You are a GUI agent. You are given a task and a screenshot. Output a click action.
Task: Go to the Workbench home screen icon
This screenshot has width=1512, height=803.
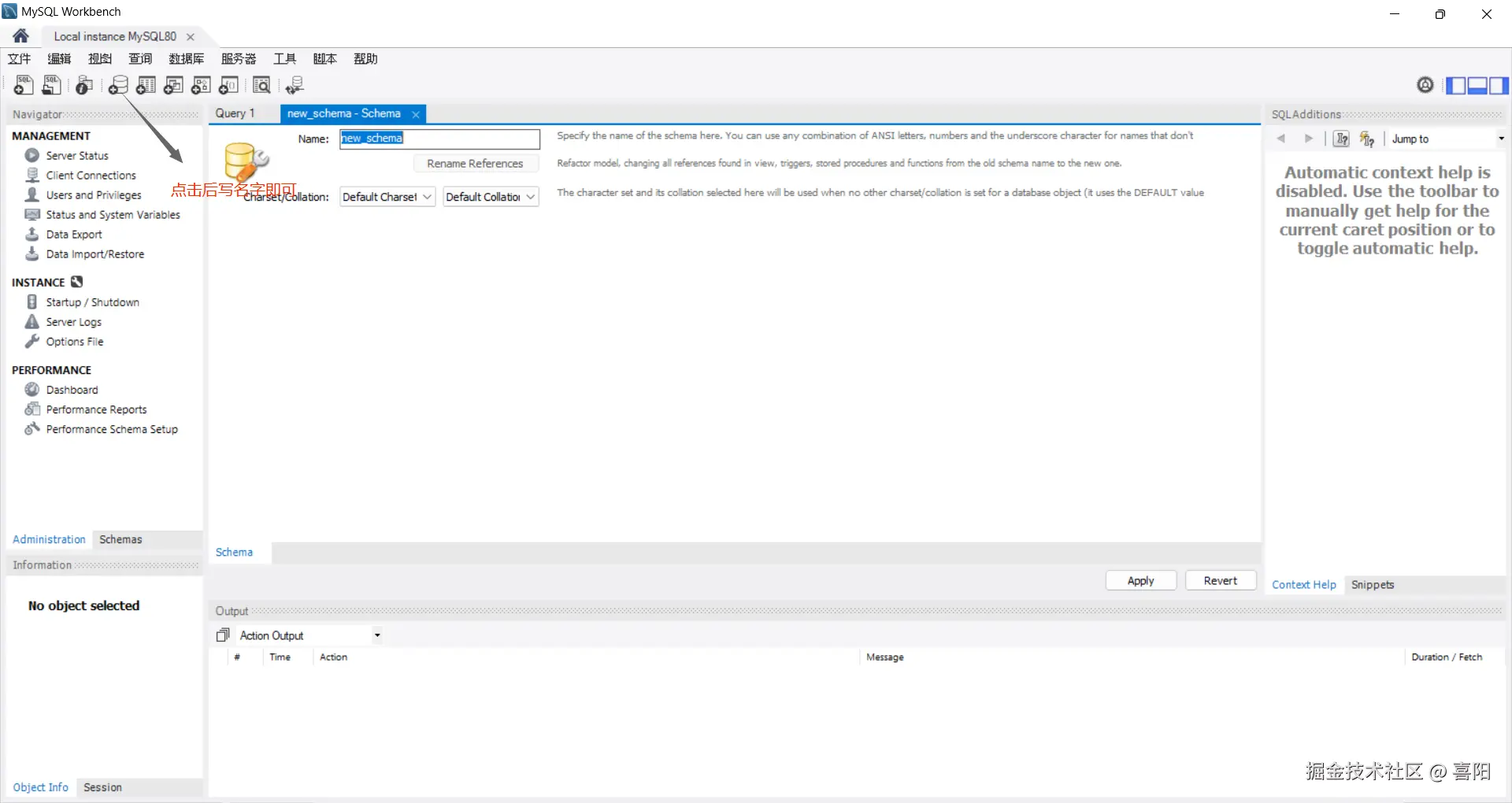[21, 36]
